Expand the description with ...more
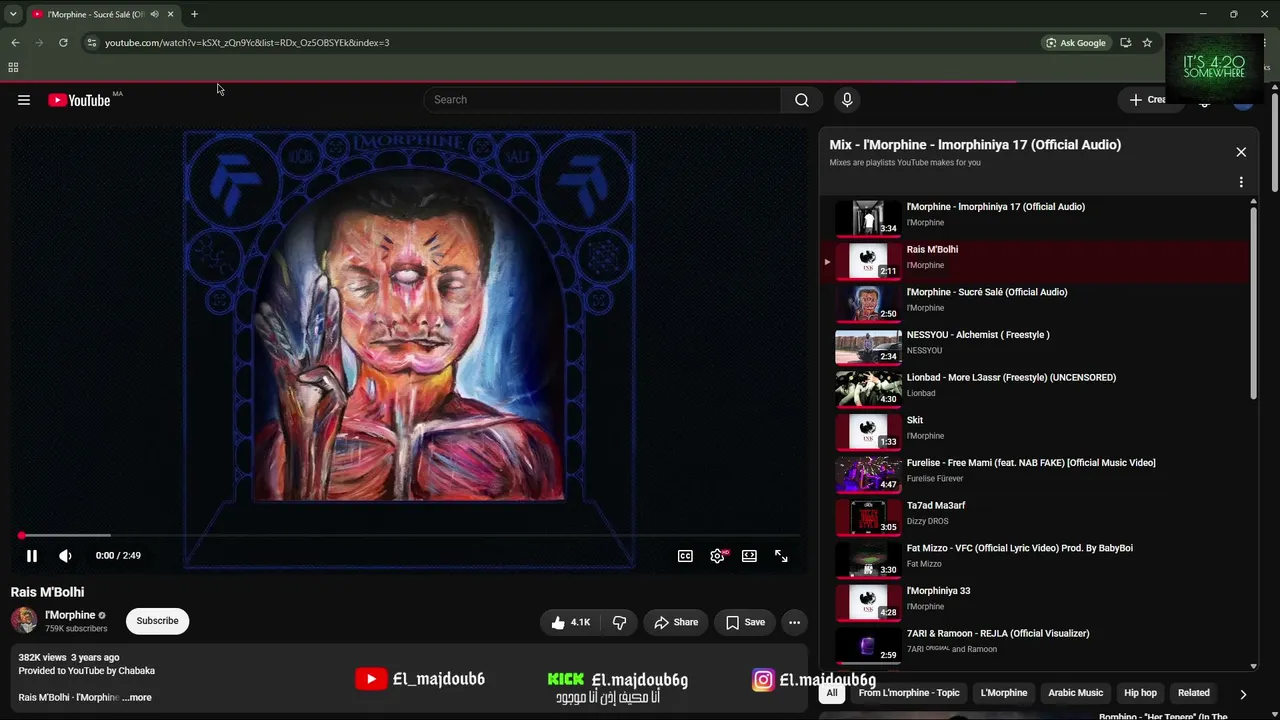Viewport: 1280px width, 720px height. click(137, 697)
